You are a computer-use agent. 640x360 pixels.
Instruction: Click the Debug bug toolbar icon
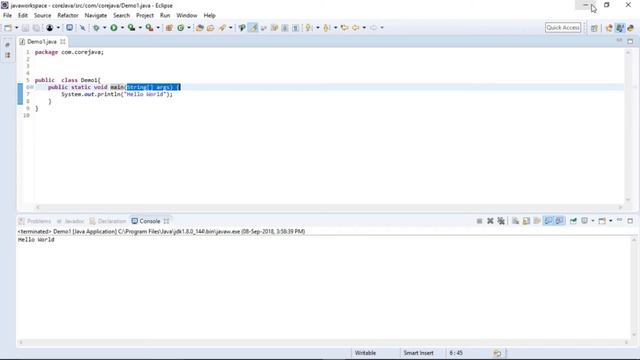click(96, 28)
